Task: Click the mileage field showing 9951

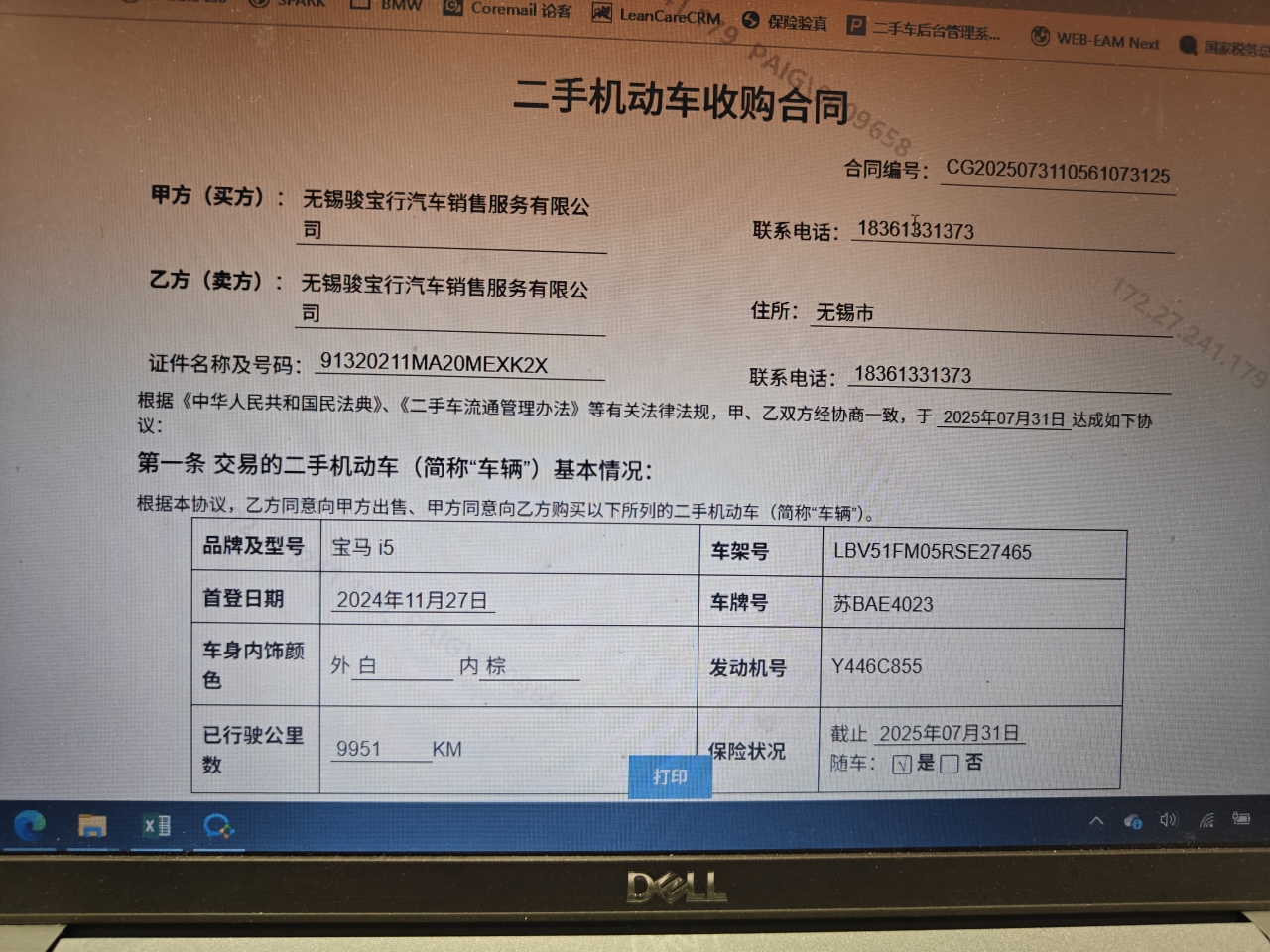Action: click(359, 749)
